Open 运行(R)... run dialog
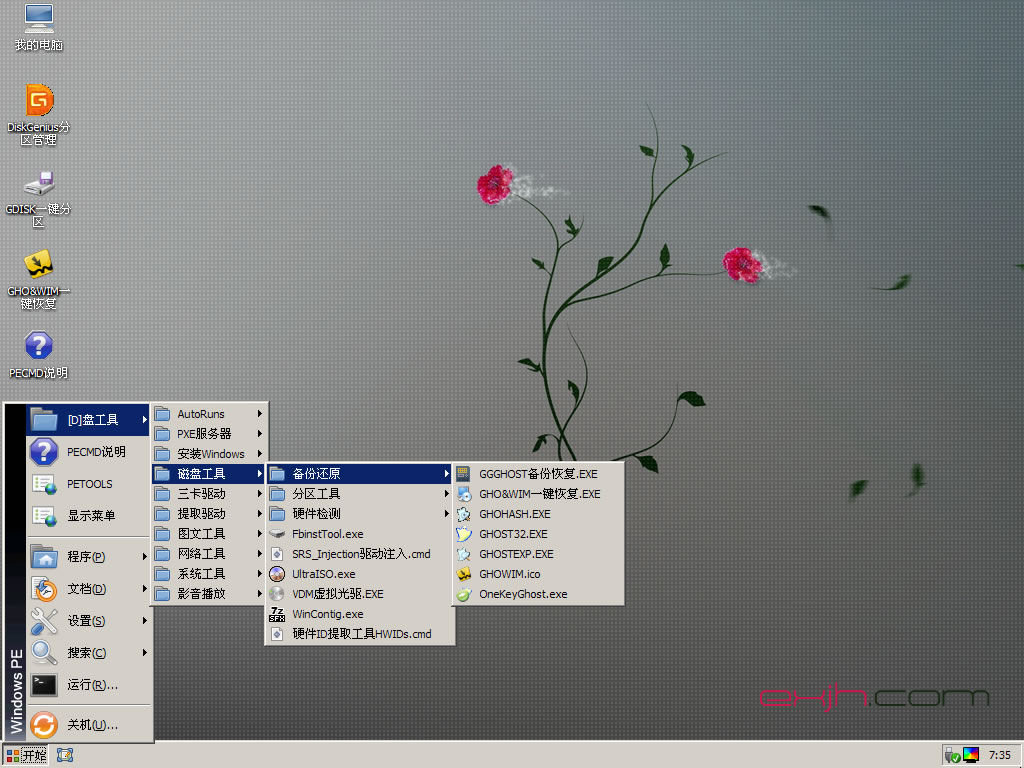The height and width of the screenshot is (768, 1024). pos(92,685)
